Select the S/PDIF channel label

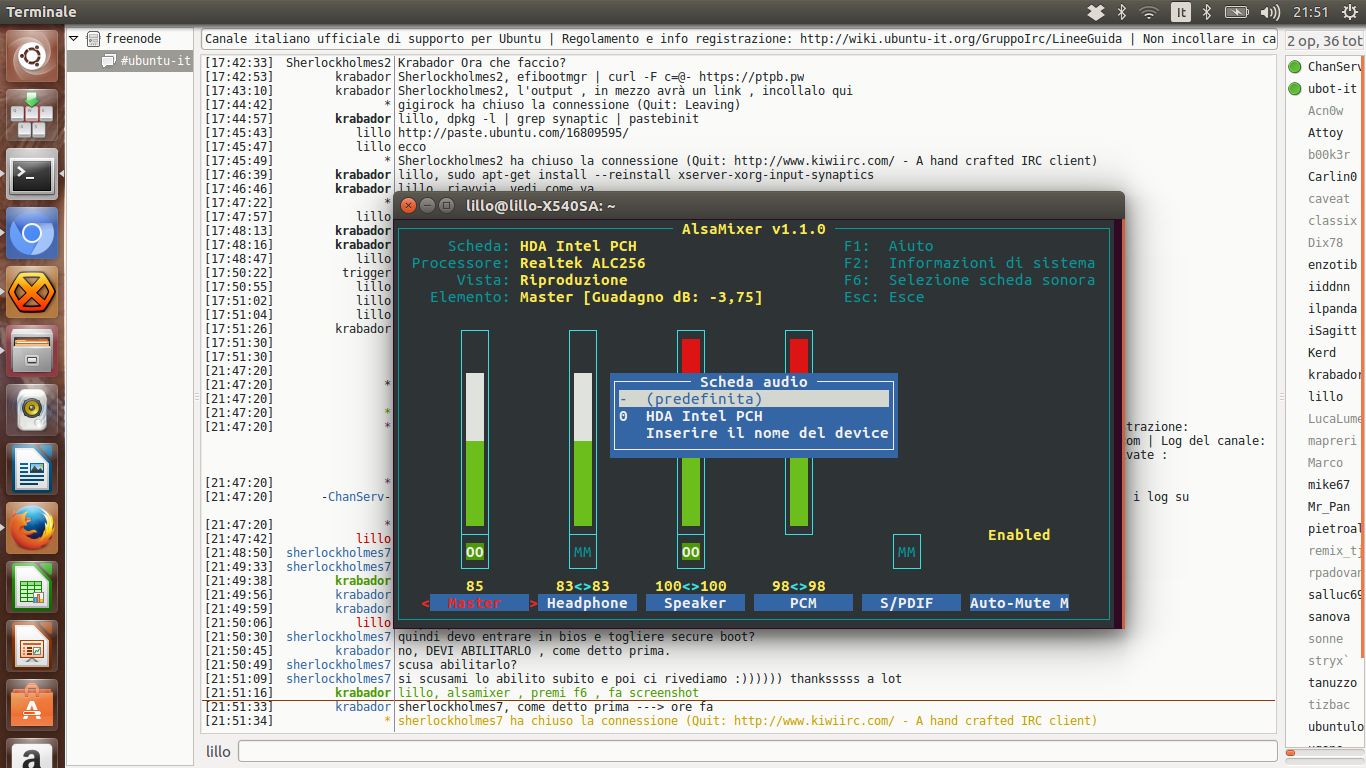pyautogui.click(x=911, y=603)
